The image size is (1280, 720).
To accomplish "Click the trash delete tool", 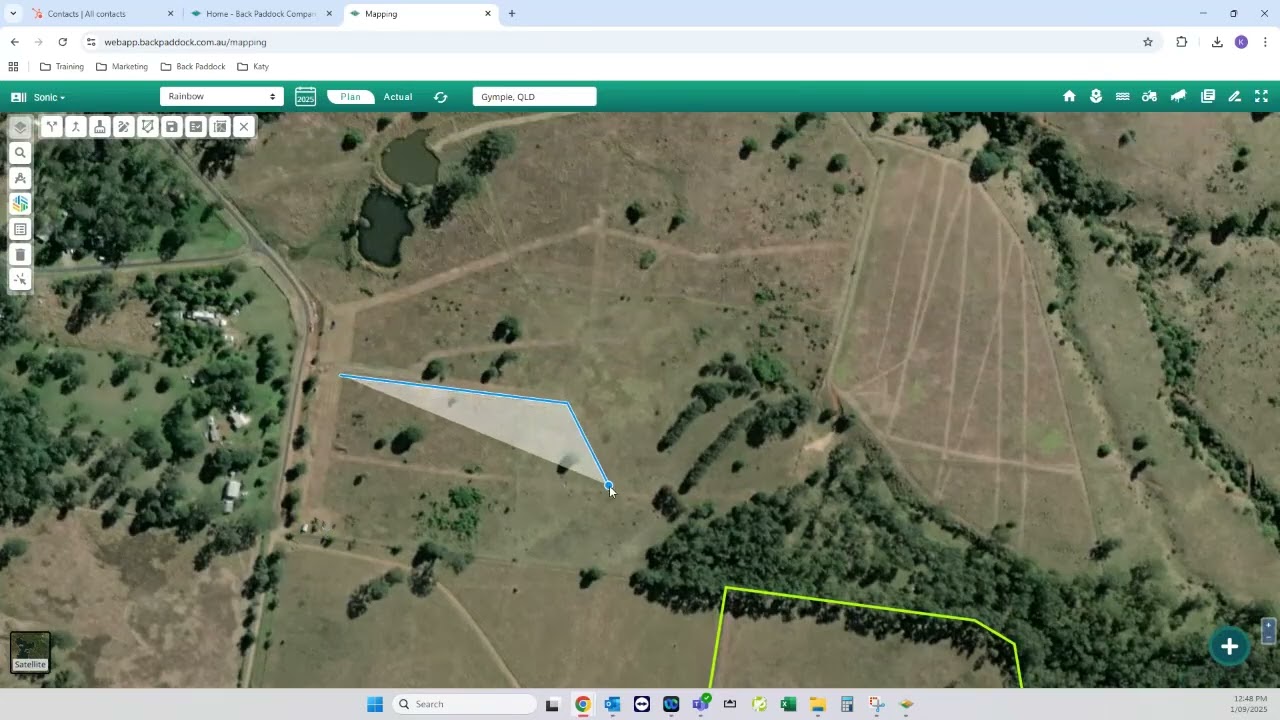I will pos(20,254).
